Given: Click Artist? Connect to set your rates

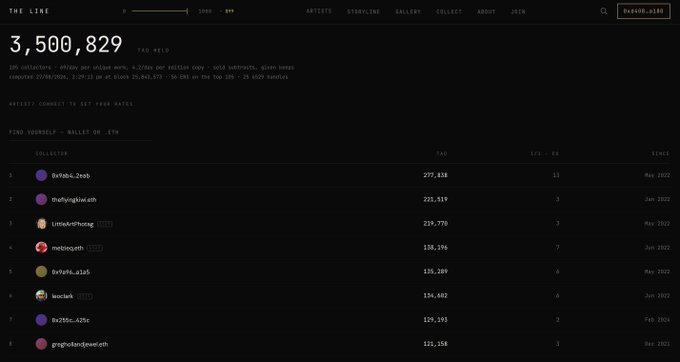Looking at the screenshot, I should point(71,104).
